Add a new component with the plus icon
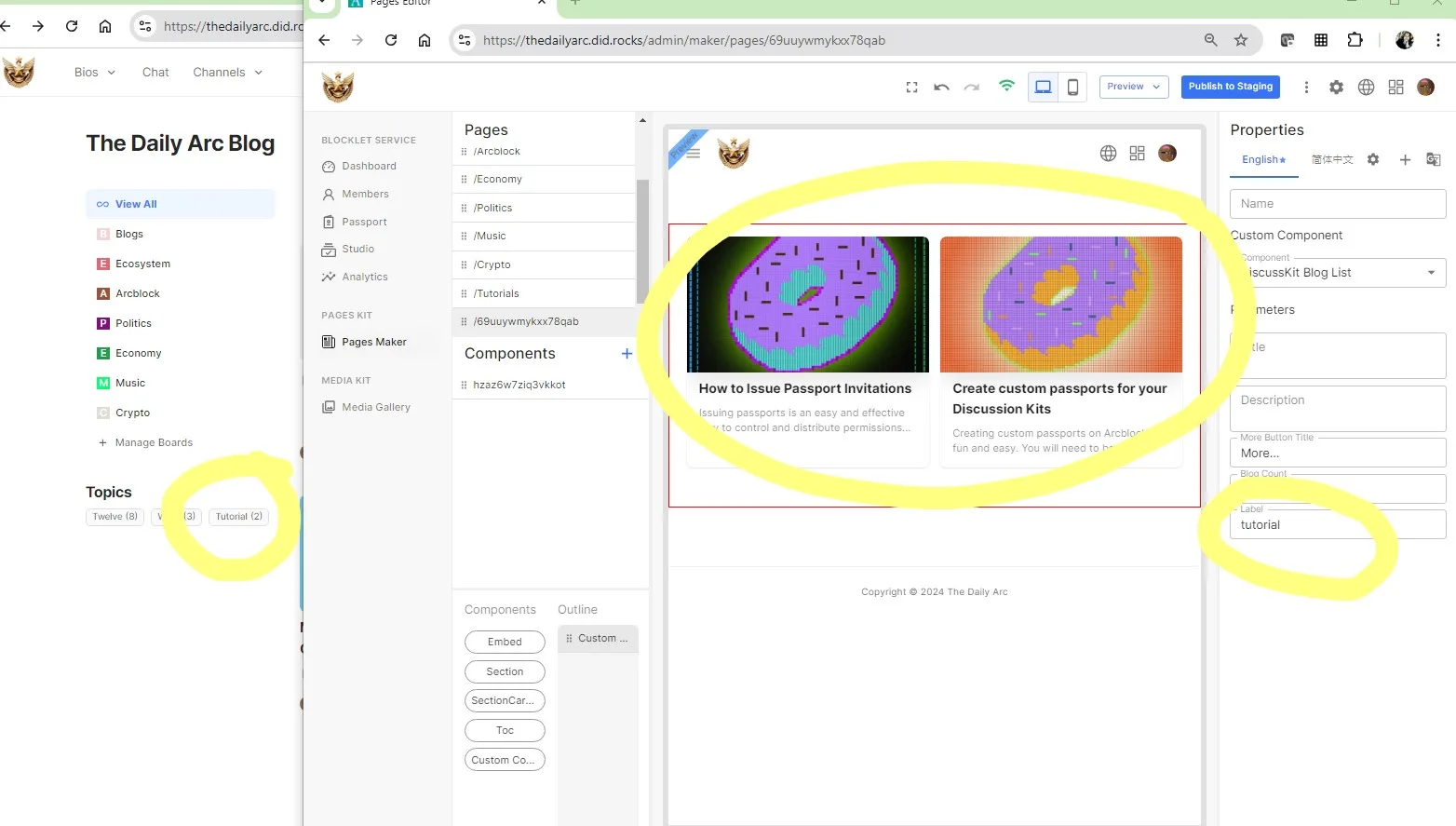 coord(627,354)
